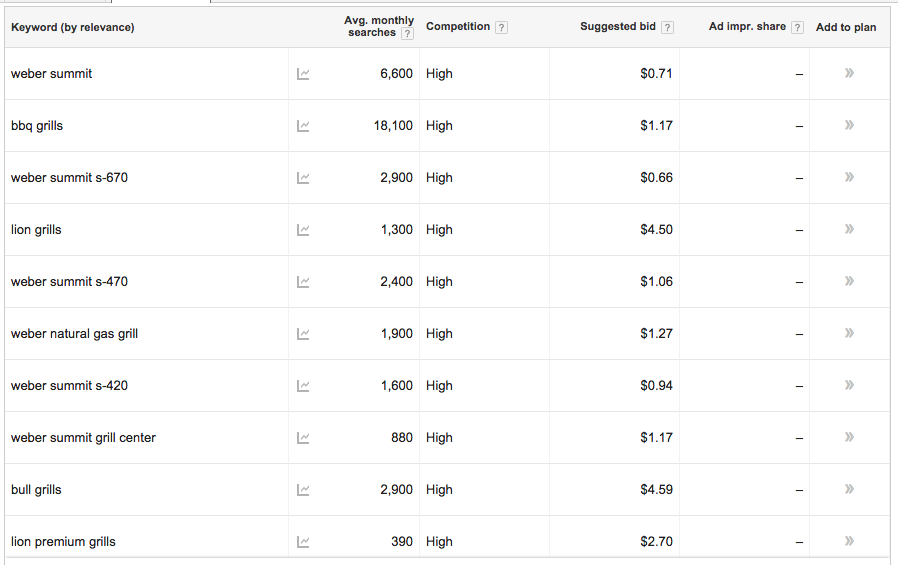View trend chart for lion premium grills
This screenshot has height=565, width=898.
coord(303,542)
